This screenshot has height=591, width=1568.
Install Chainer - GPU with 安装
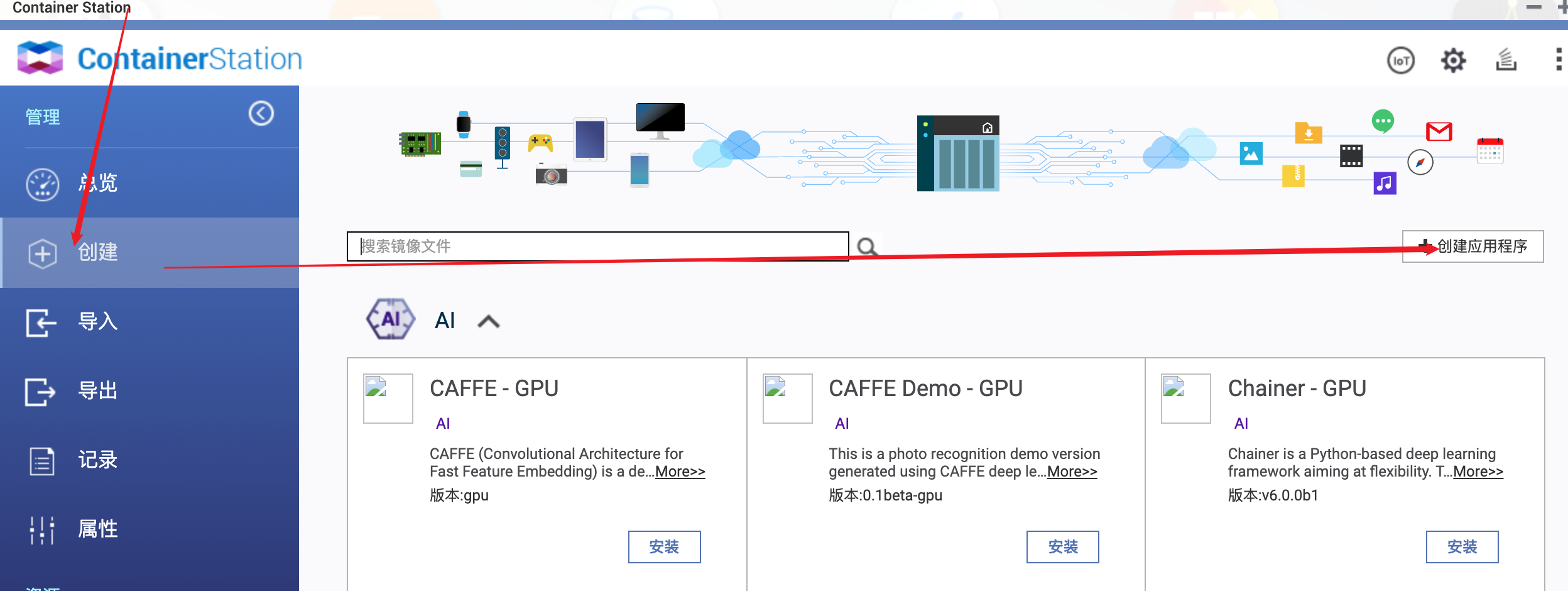click(x=1462, y=547)
